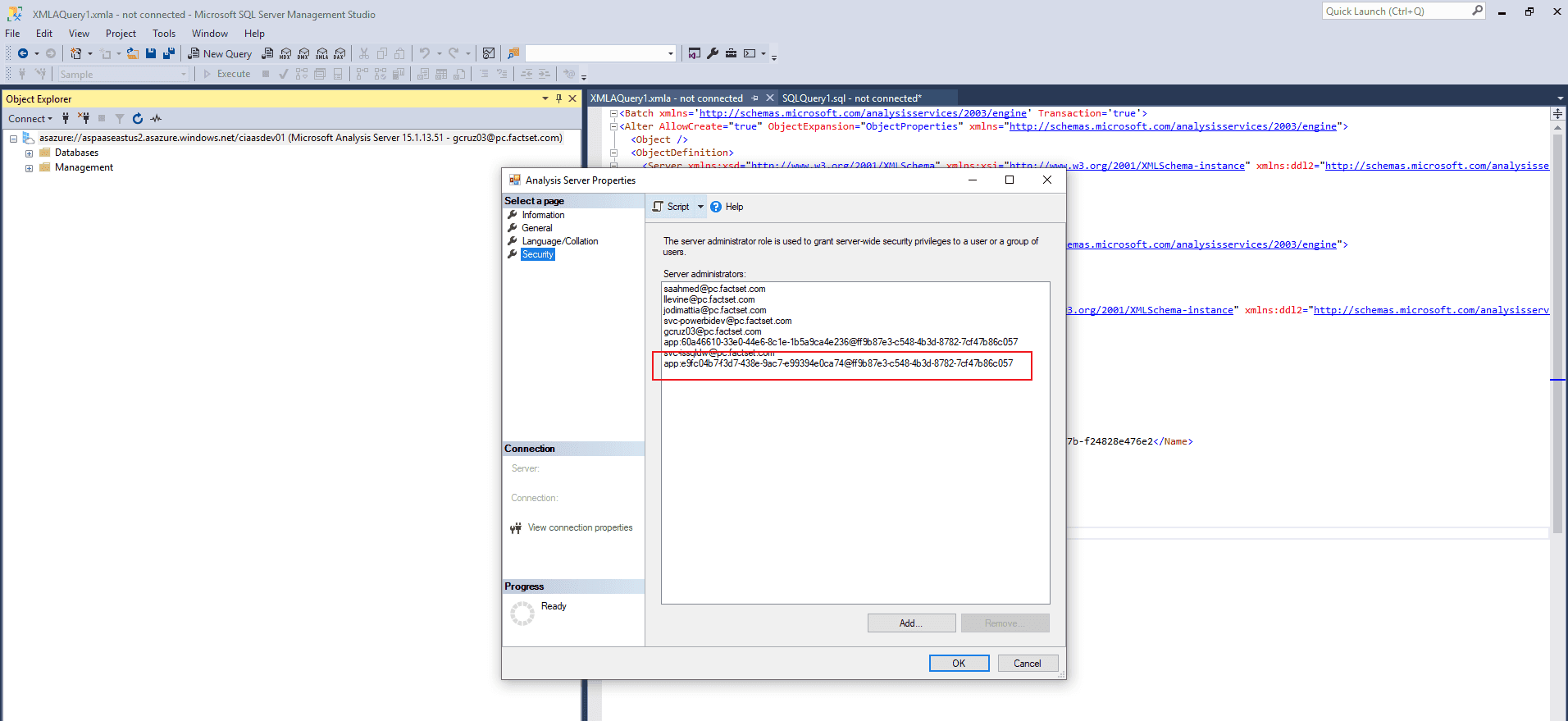
Task: Click the Database Engine Query icon
Action: tap(267, 53)
